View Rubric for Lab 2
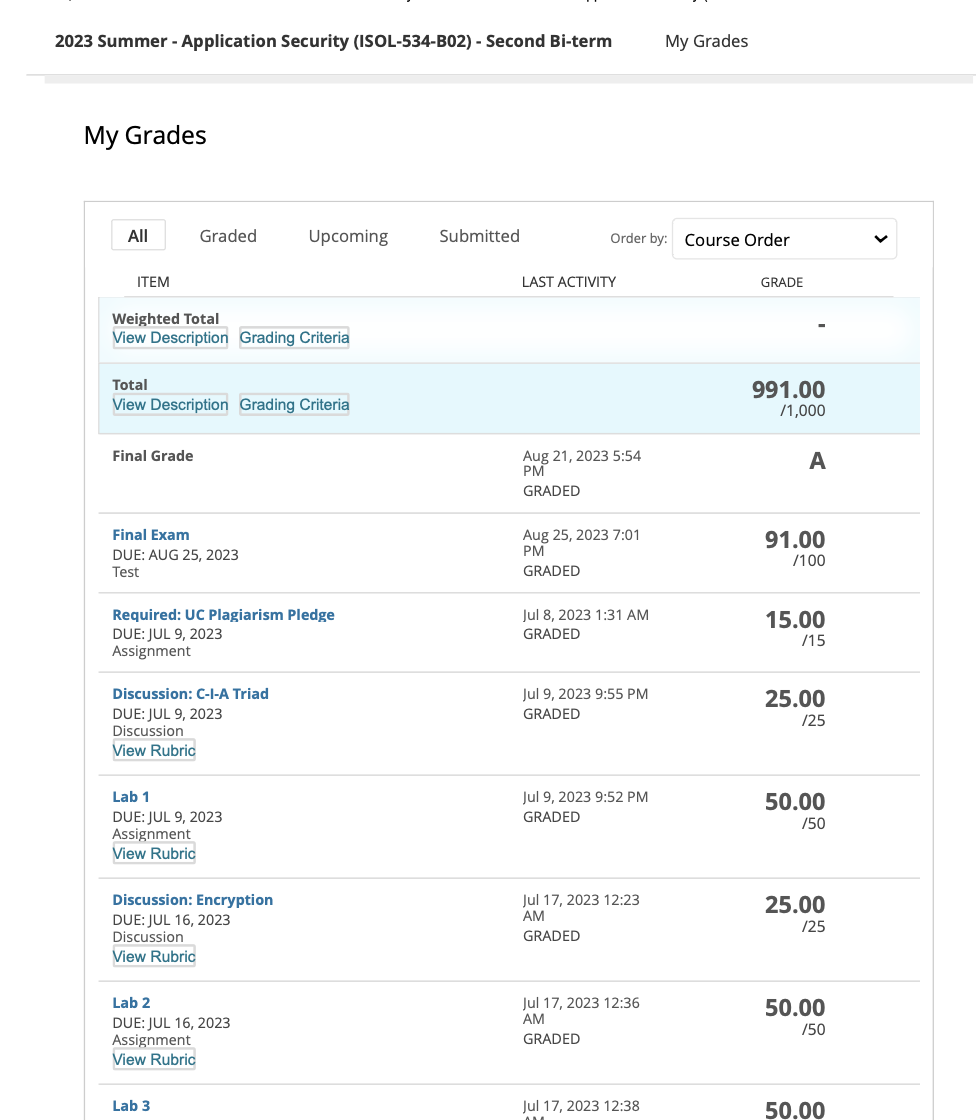Screen dimensions: 976x1120 click(154, 1060)
